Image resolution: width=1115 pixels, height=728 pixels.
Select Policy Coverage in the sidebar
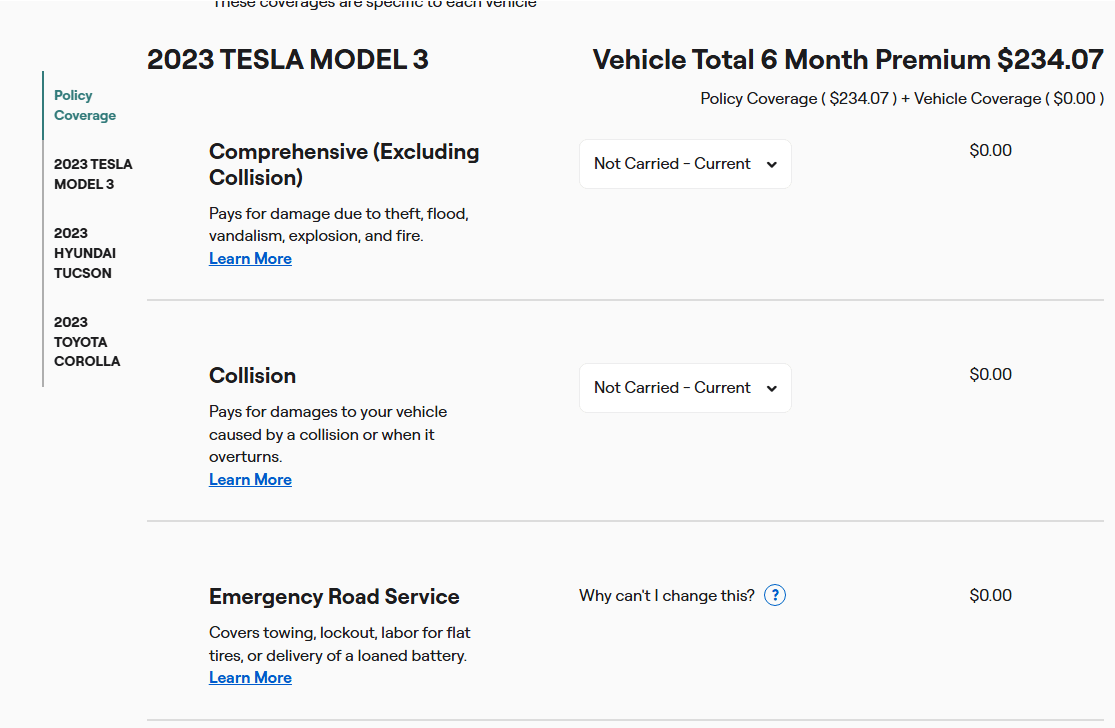85,105
